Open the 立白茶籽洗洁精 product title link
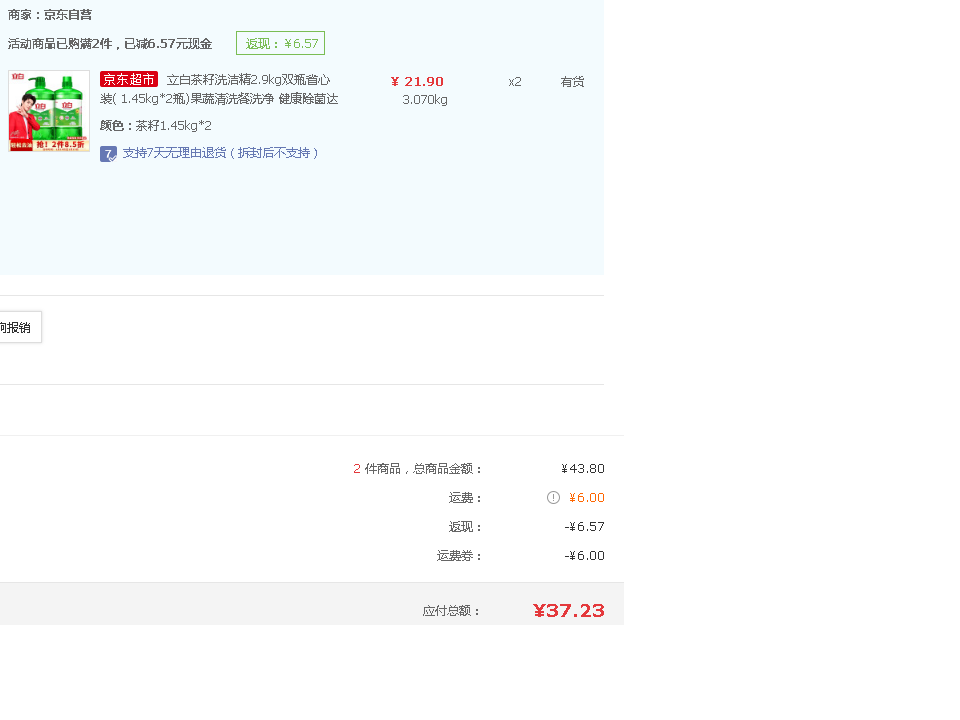This screenshot has width=960, height=720. [219, 89]
